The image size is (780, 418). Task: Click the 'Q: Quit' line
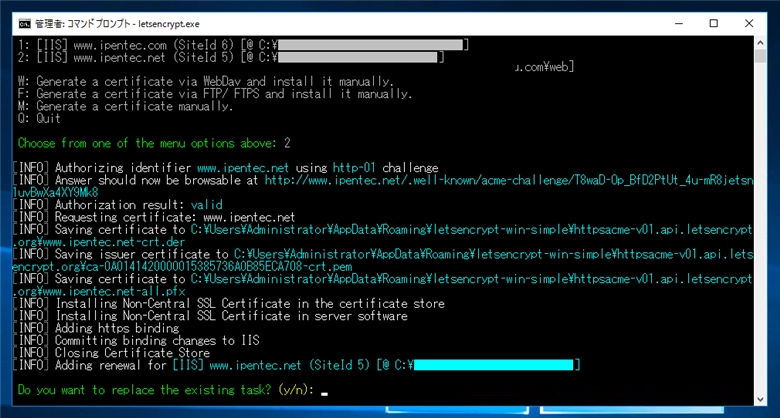tap(39, 118)
